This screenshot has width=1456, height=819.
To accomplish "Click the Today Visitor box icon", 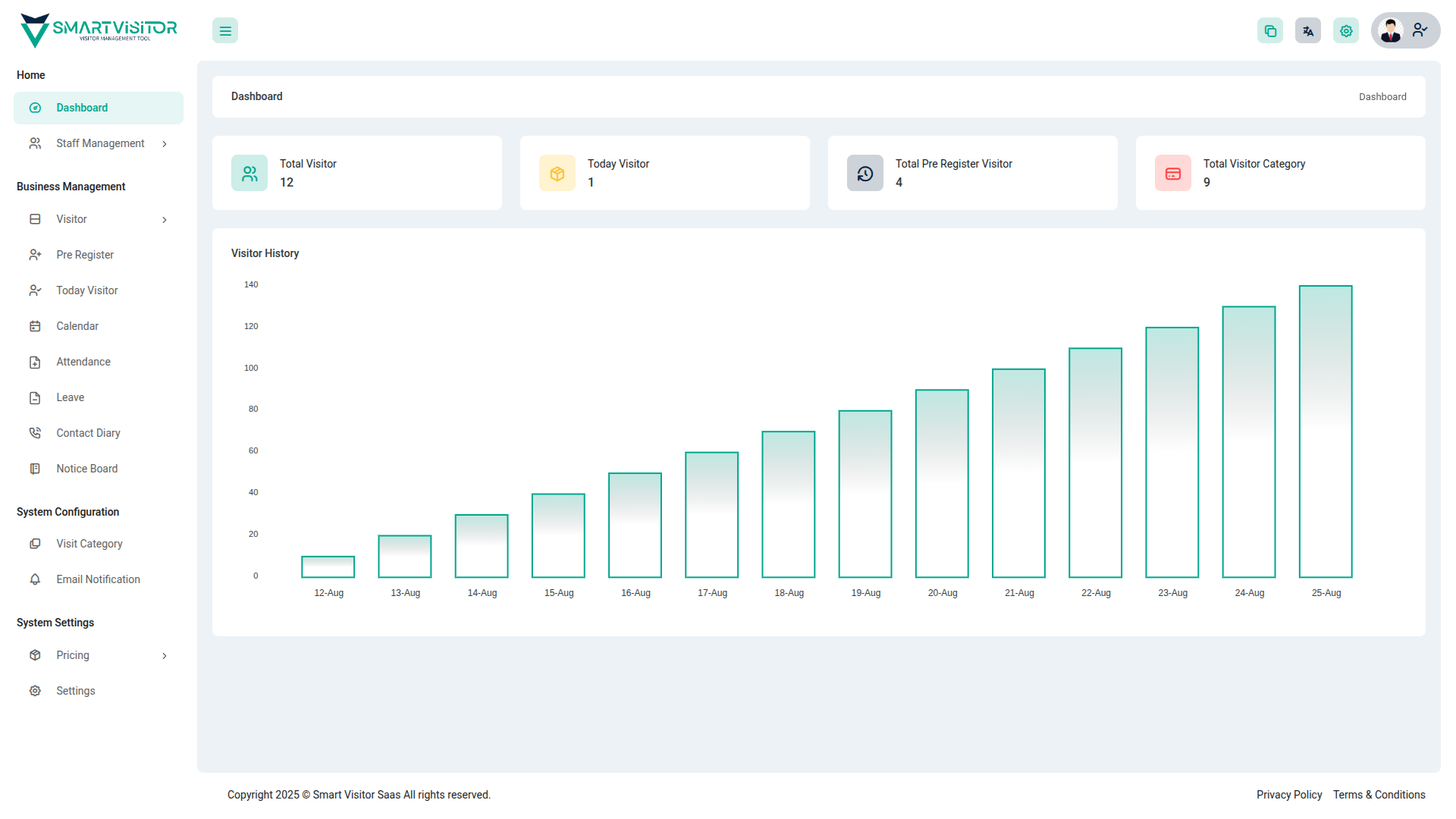I will tap(557, 174).
